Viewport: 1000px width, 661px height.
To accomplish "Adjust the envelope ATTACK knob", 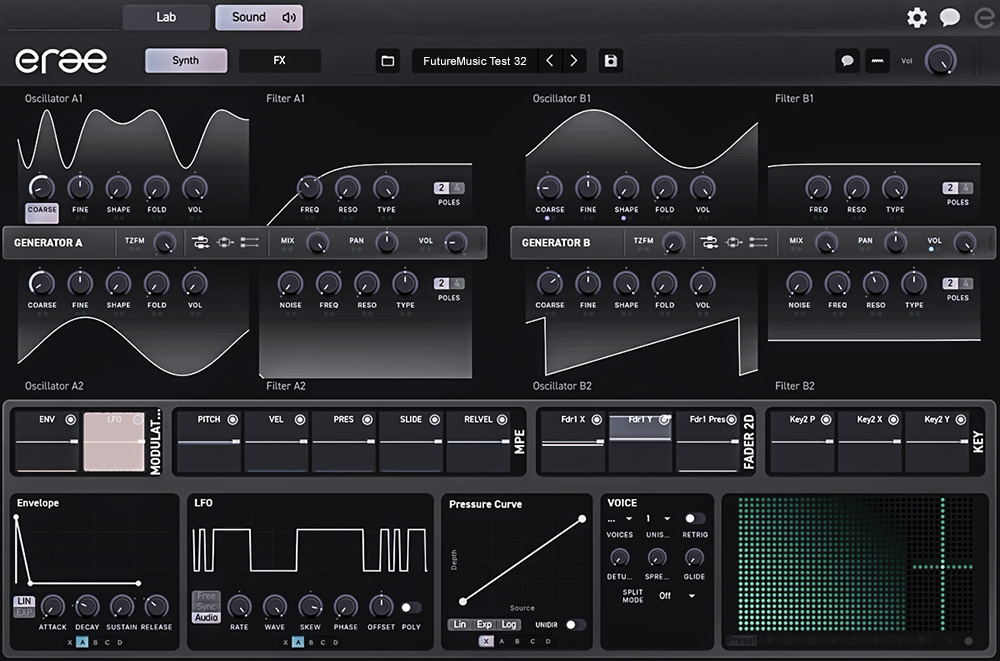I will coord(52,607).
